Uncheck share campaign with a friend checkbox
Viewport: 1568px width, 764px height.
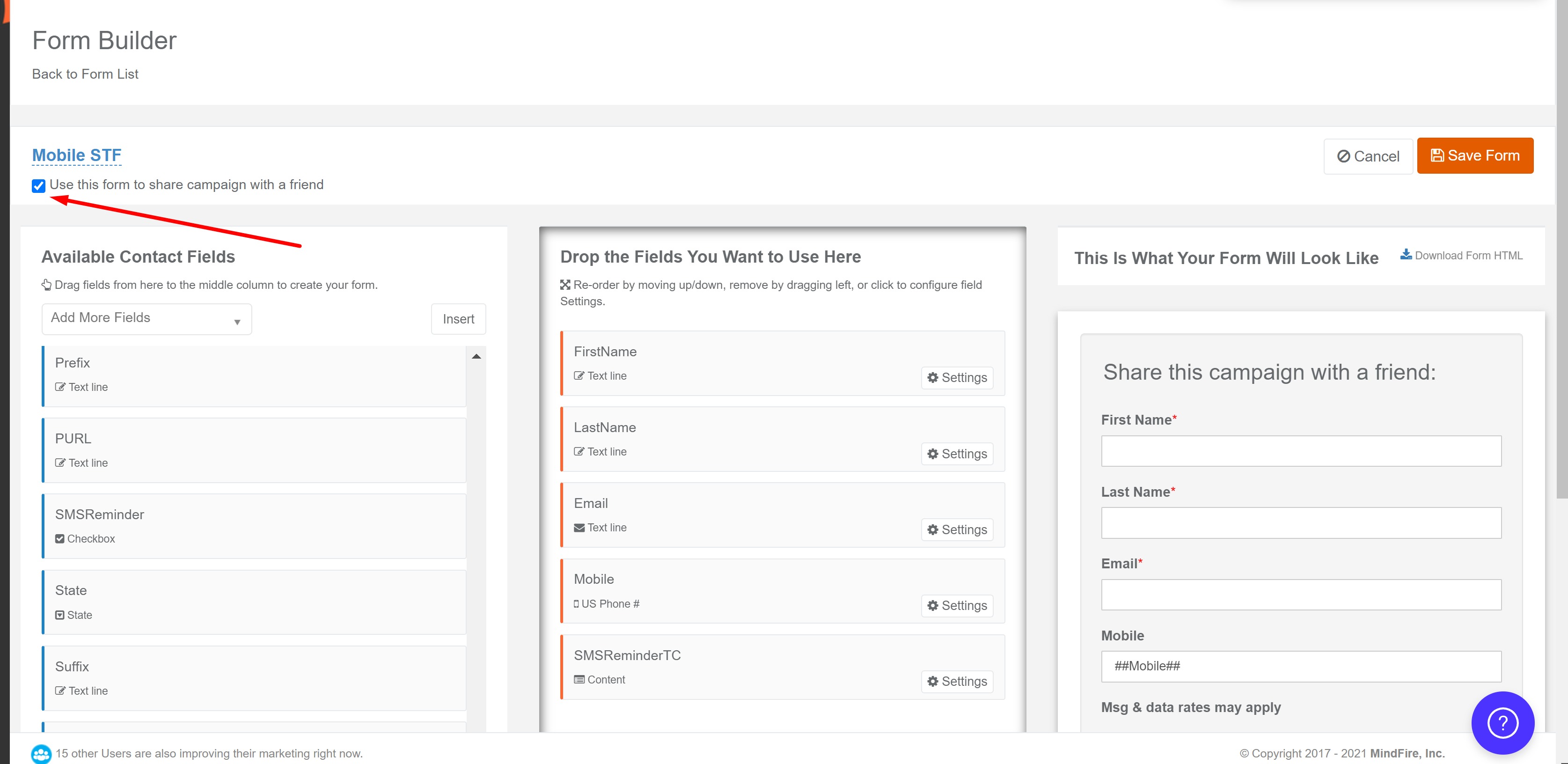(38, 186)
